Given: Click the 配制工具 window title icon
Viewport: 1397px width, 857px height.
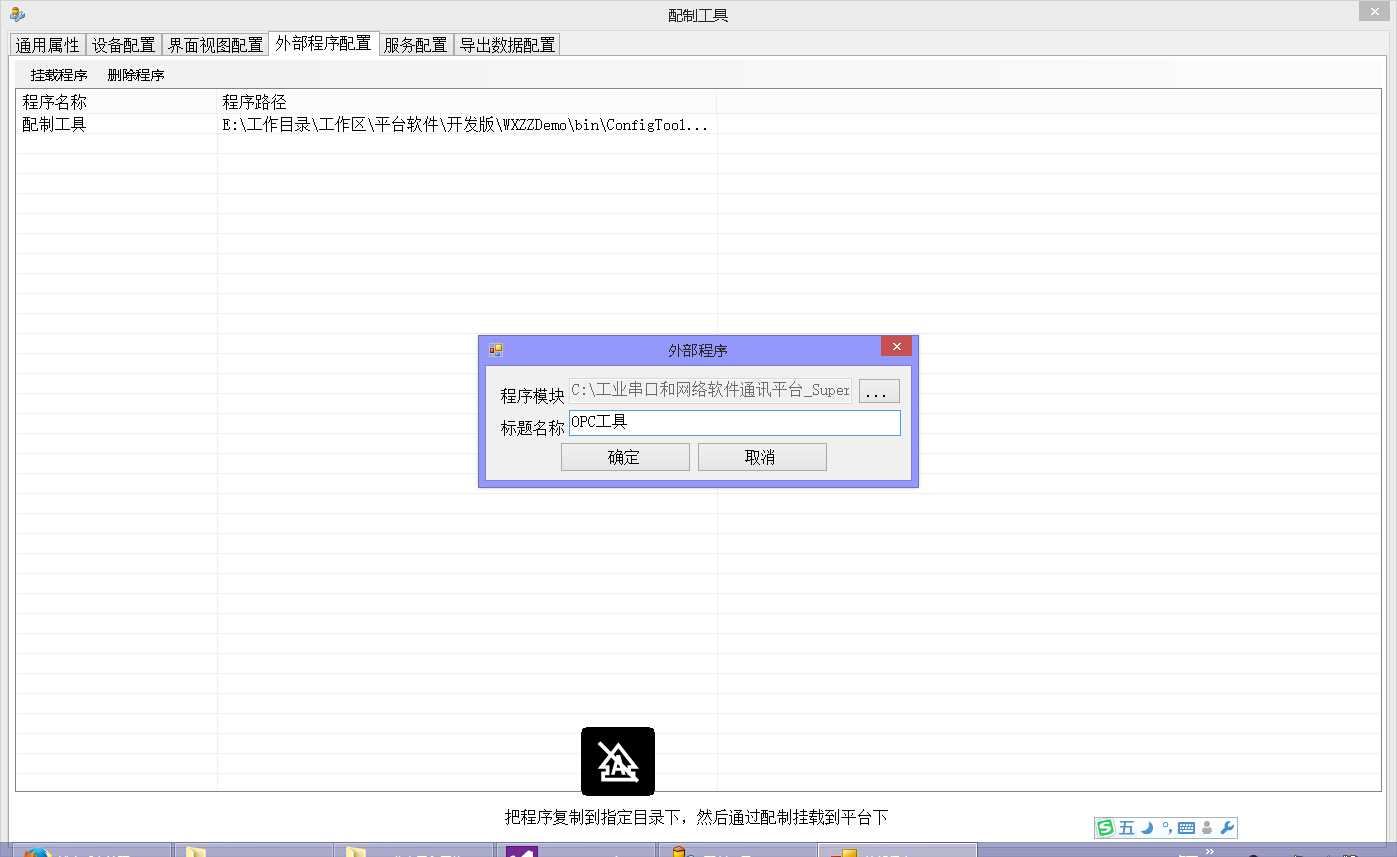Looking at the screenshot, I should [17, 14].
